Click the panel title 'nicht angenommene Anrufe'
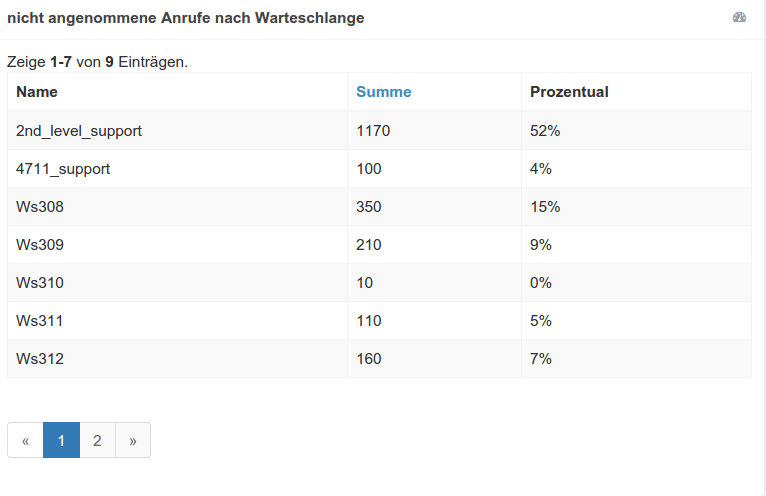Viewport: 766px width, 496px height. pos(185,18)
